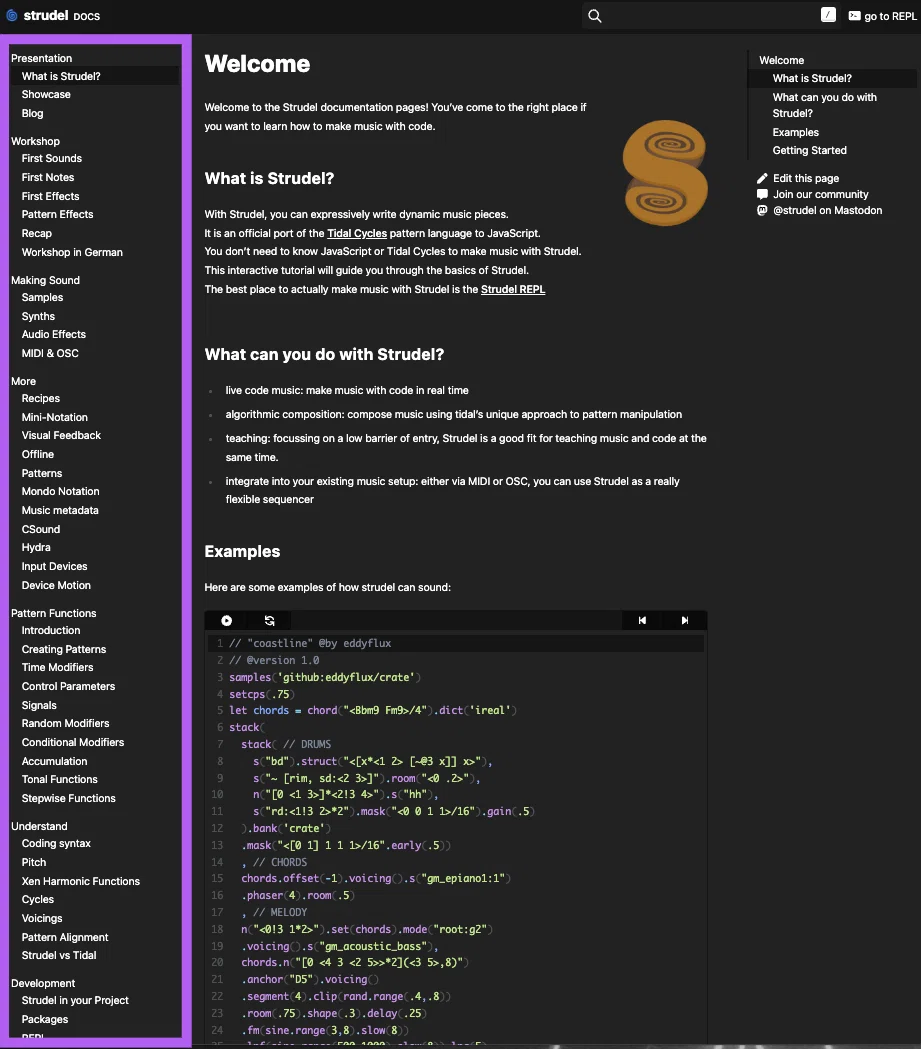921x1049 pixels.
Task: Open Packages under Development
Action: [x=45, y=1020]
